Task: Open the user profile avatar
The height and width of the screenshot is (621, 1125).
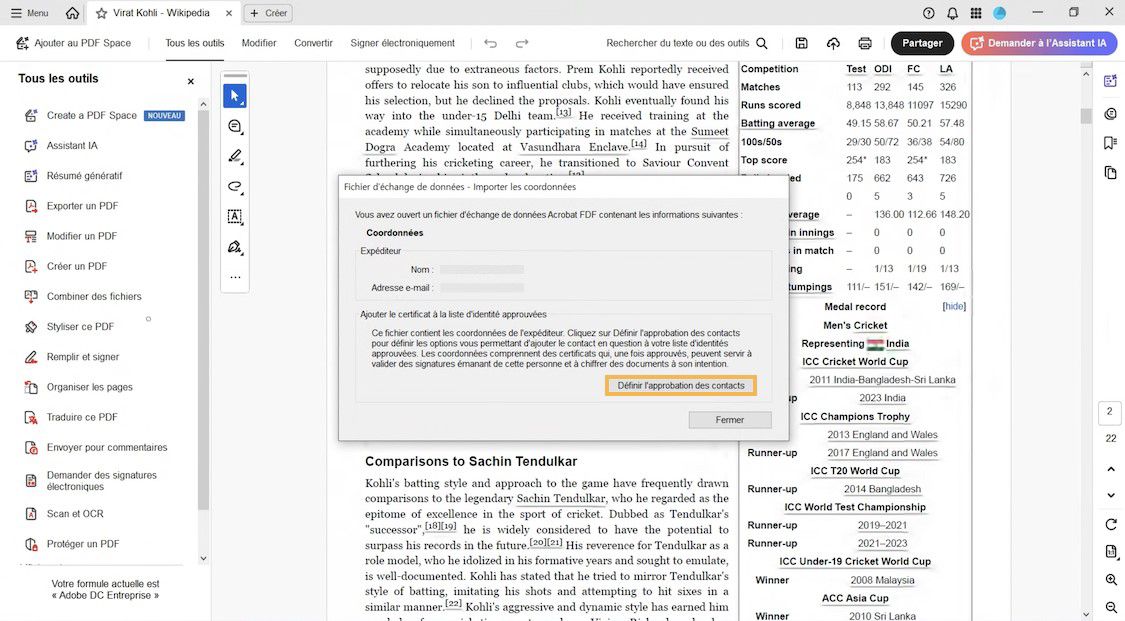Action: (x=999, y=13)
